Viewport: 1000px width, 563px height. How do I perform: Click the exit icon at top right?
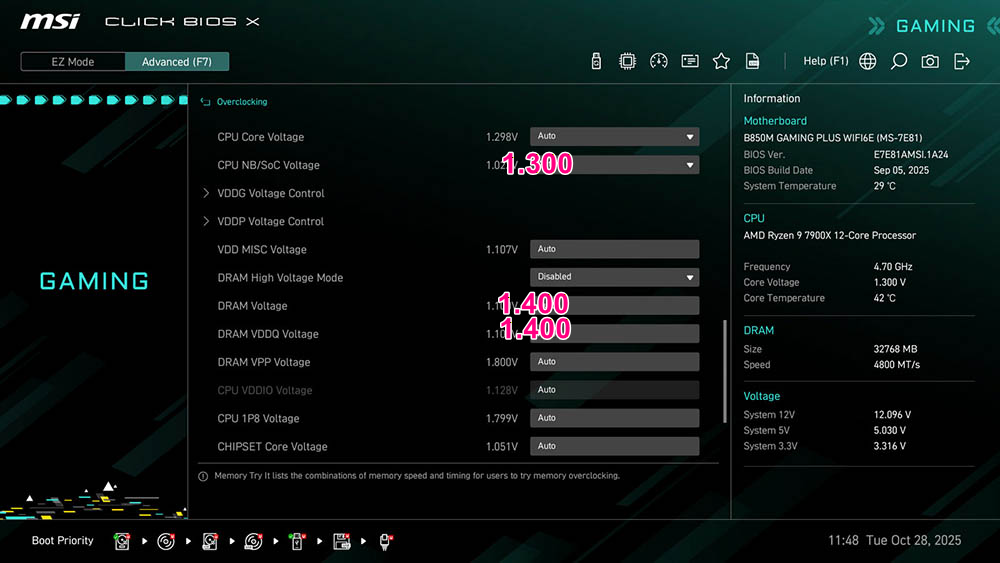961,61
